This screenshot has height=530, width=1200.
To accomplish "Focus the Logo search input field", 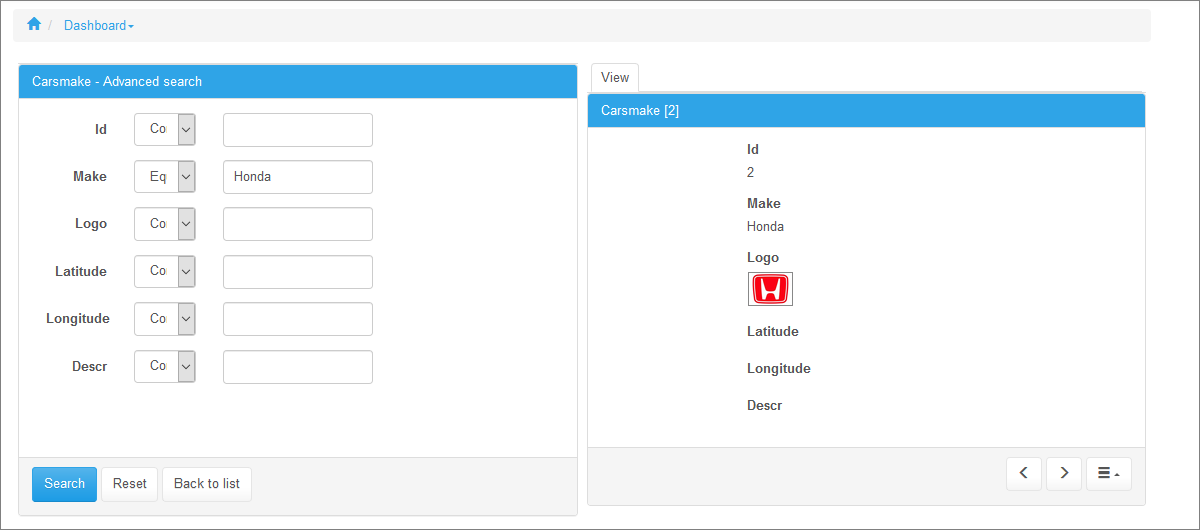I will [x=298, y=224].
